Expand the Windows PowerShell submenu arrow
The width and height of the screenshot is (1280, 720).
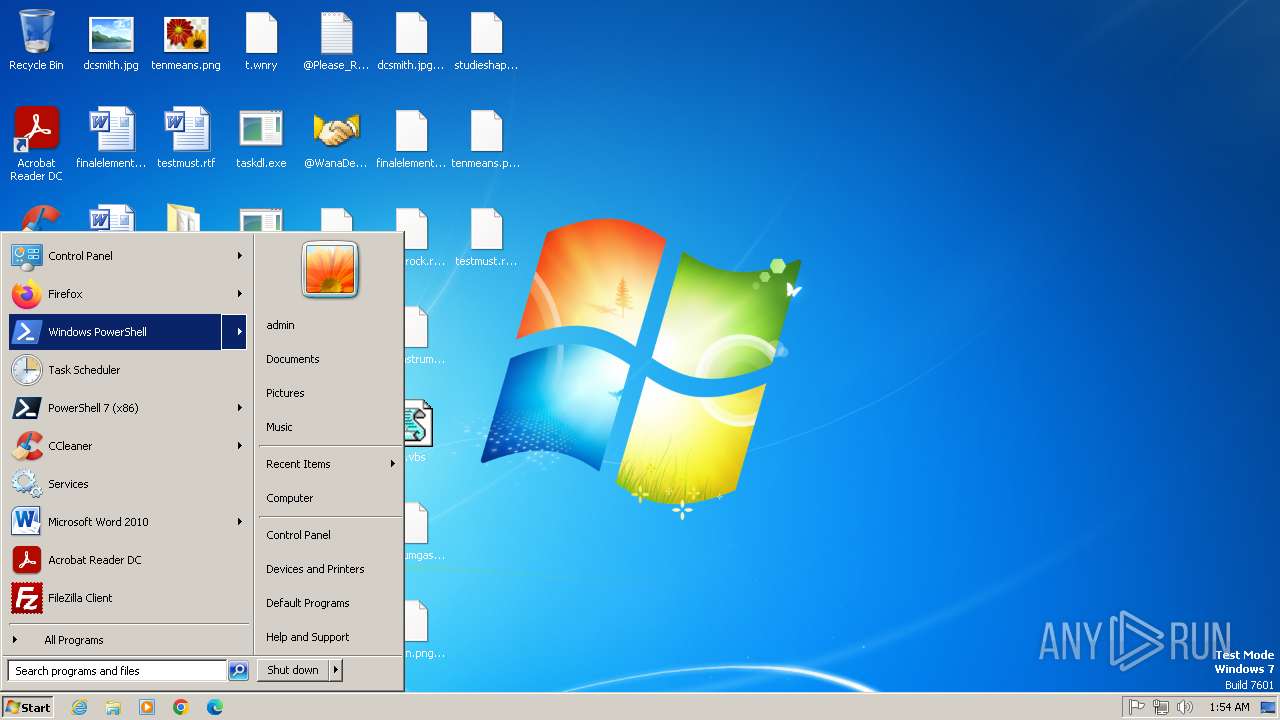tap(235, 332)
